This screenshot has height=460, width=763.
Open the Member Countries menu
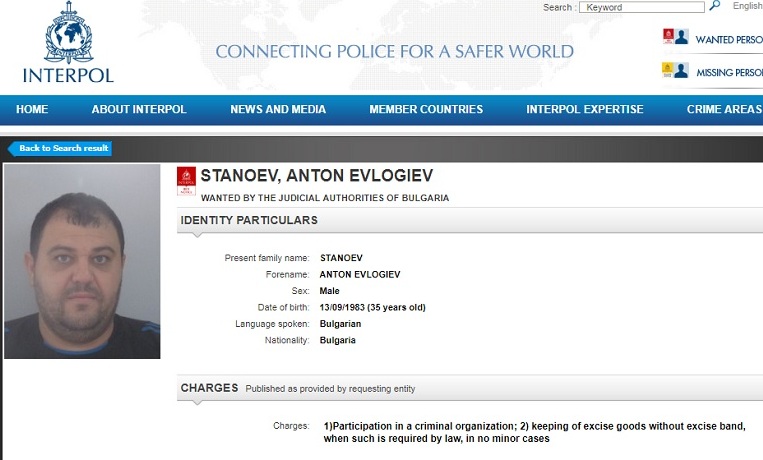pos(426,110)
